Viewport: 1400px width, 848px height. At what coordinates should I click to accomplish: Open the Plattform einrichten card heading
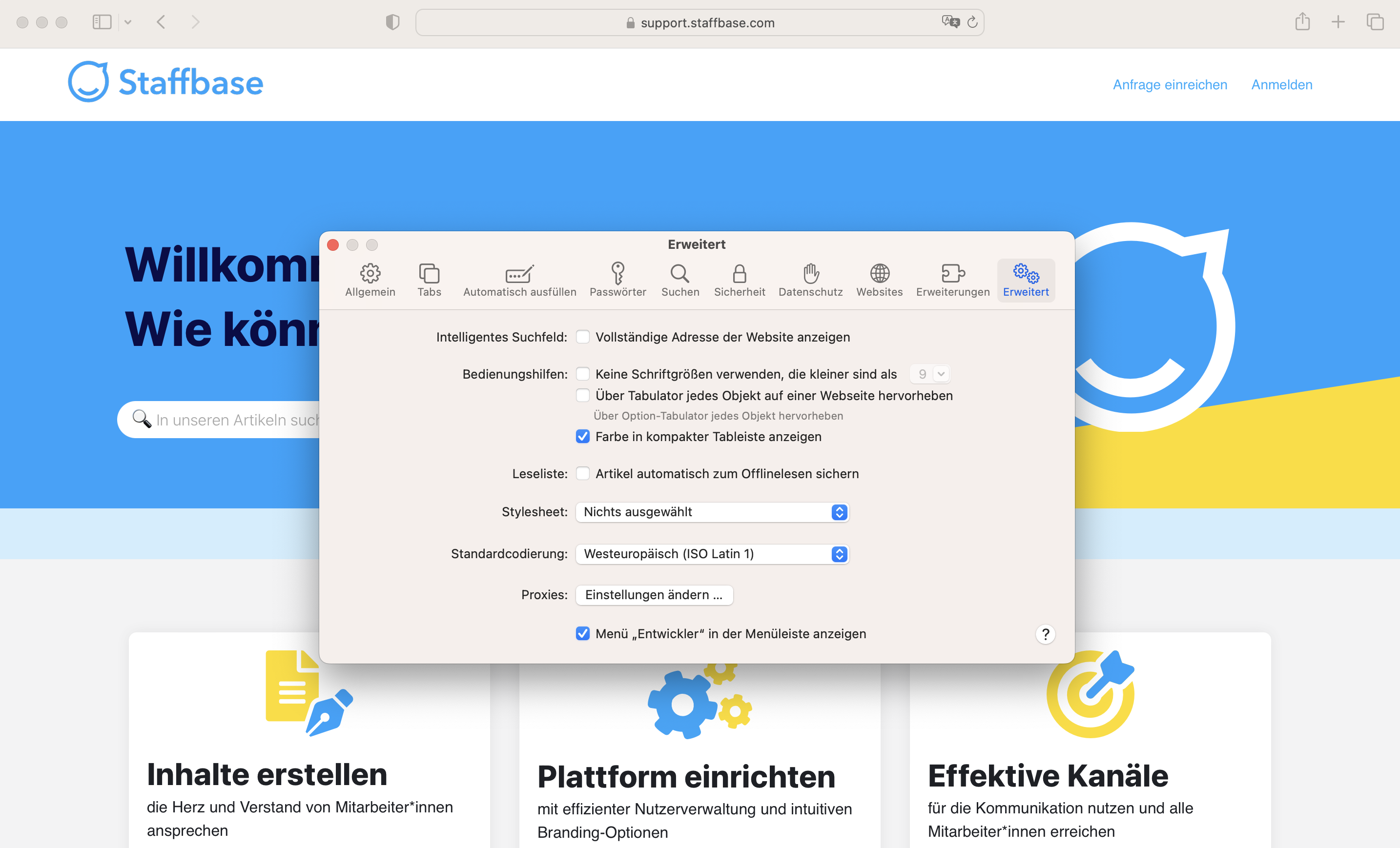[x=686, y=776]
